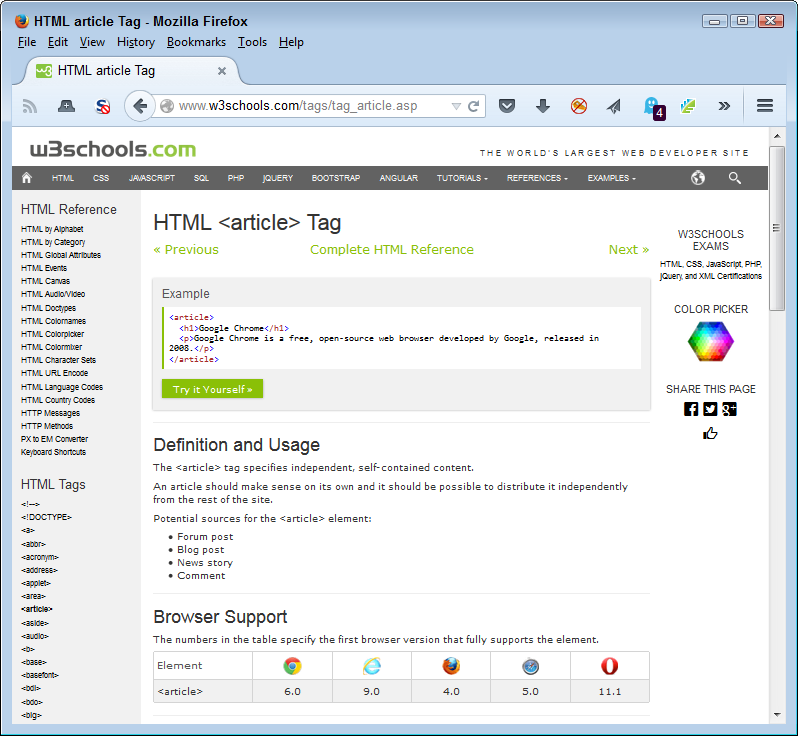
Task: Expand the REFERENCES dropdown menu
Action: tap(537, 178)
